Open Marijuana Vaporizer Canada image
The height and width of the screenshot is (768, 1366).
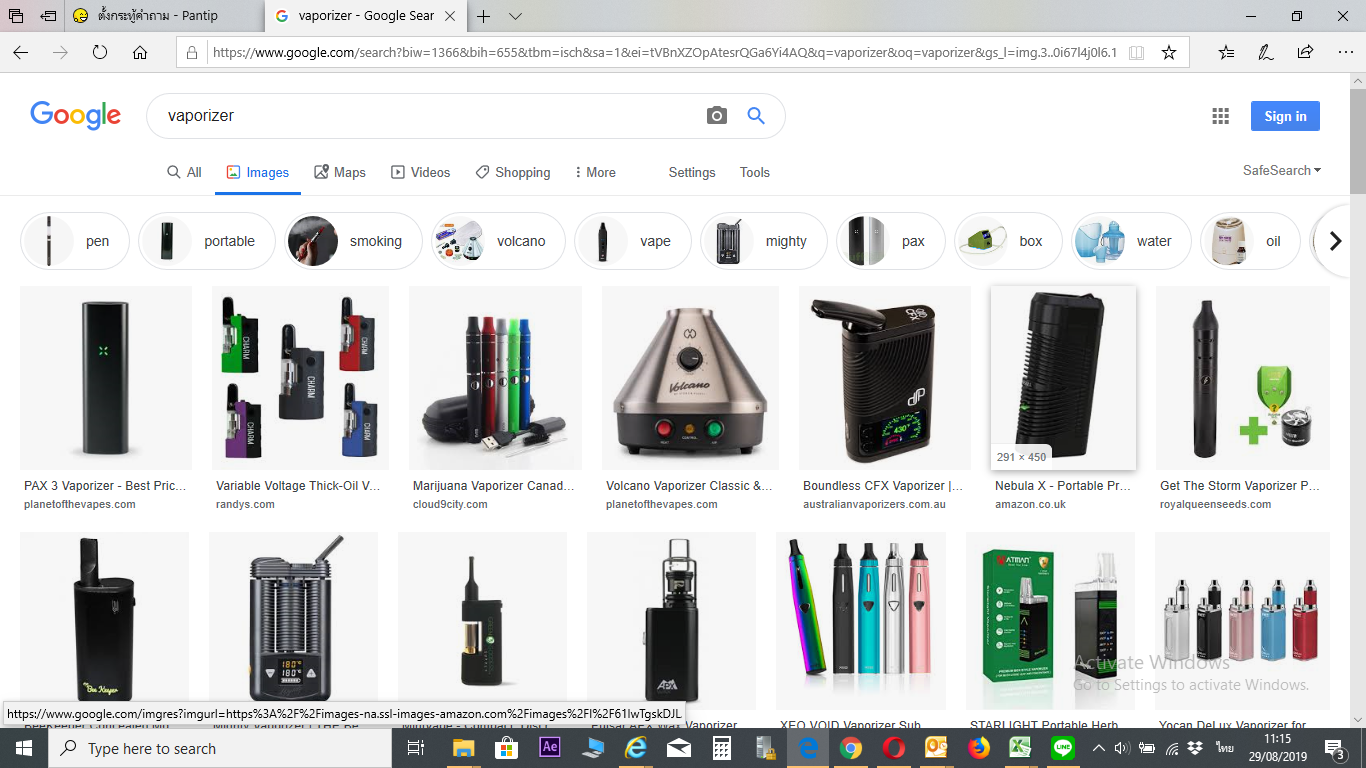[495, 378]
